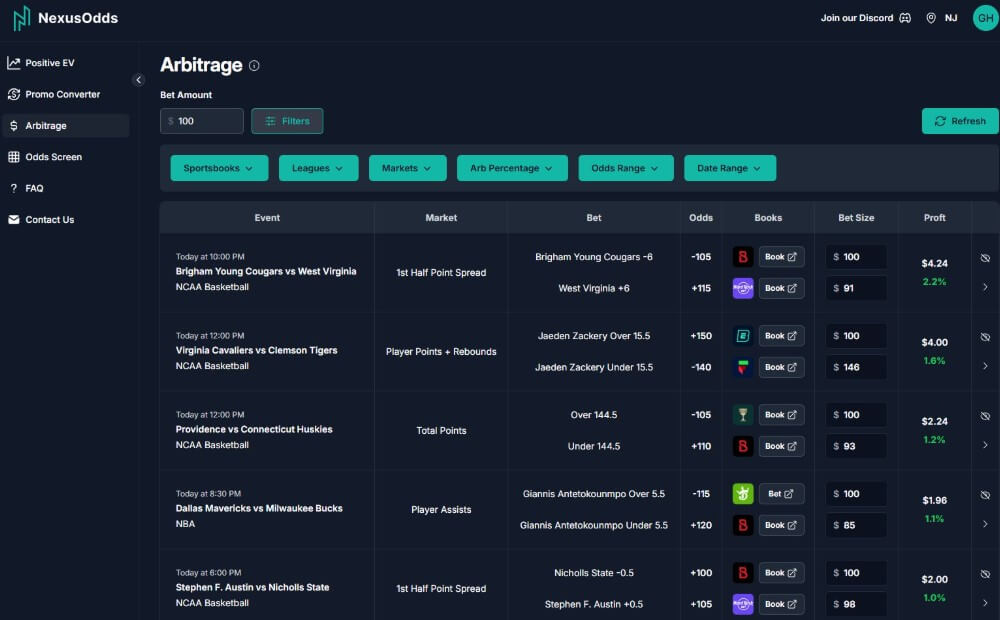Viewport: 1000px width, 620px height.
Task: Click the Refresh button
Action: coord(959,120)
